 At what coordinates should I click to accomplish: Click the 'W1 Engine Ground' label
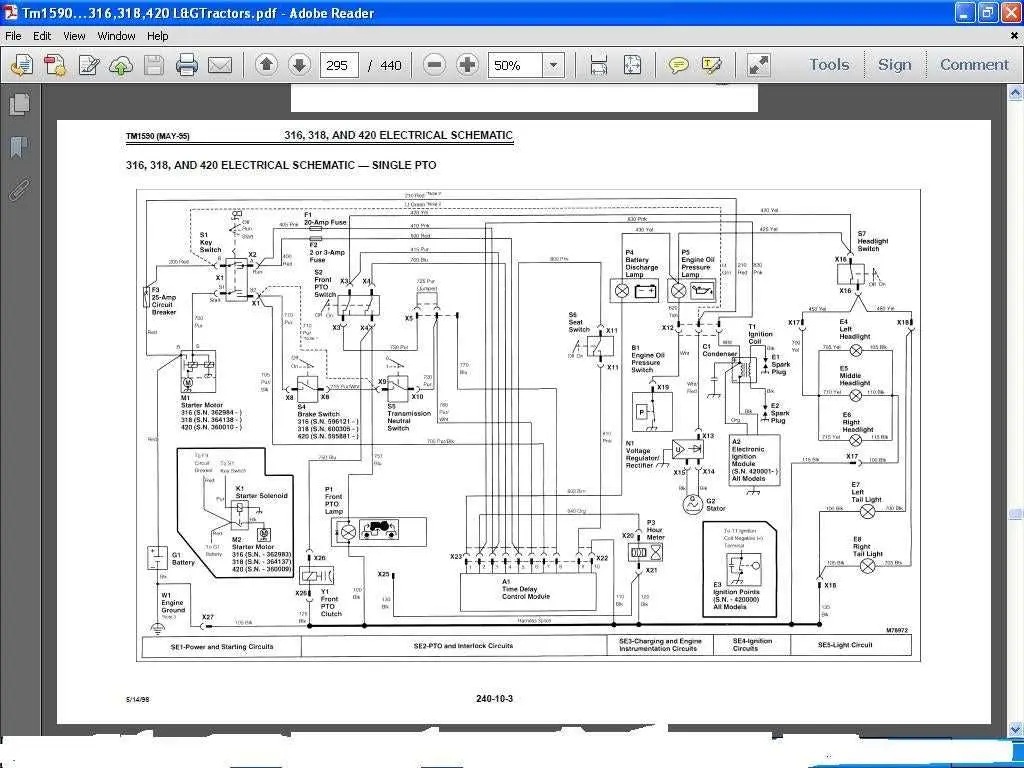click(x=173, y=603)
